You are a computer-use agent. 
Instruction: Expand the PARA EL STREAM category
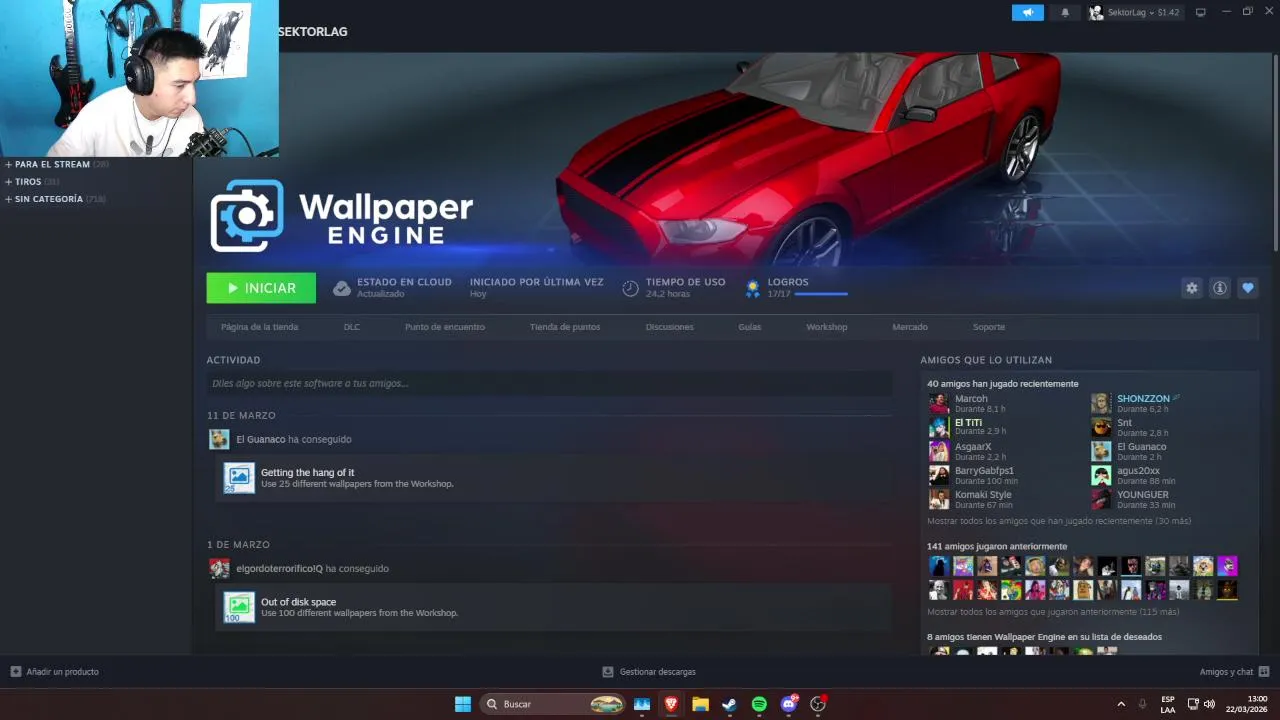click(52, 164)
